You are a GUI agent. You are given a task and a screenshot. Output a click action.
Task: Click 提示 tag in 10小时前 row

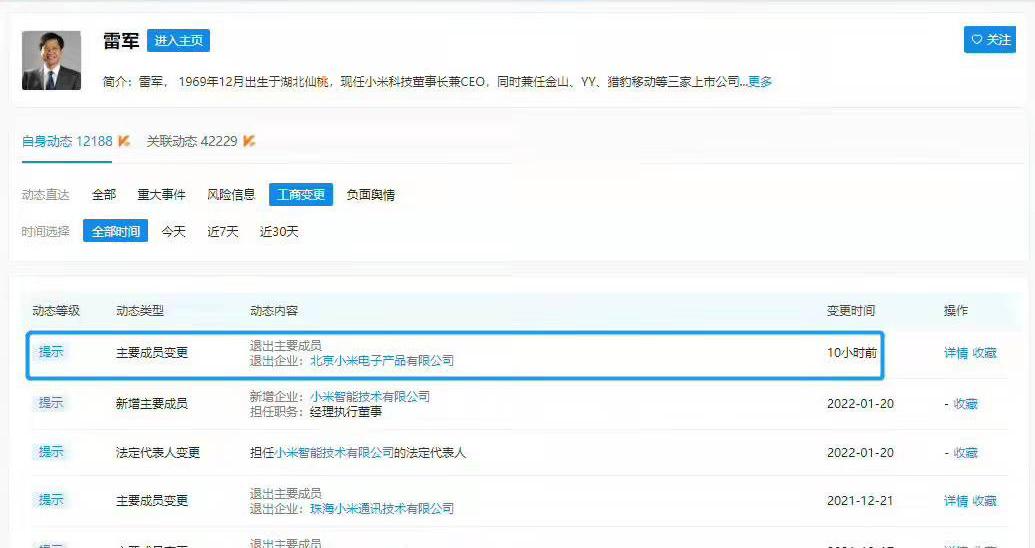point(51,351)
